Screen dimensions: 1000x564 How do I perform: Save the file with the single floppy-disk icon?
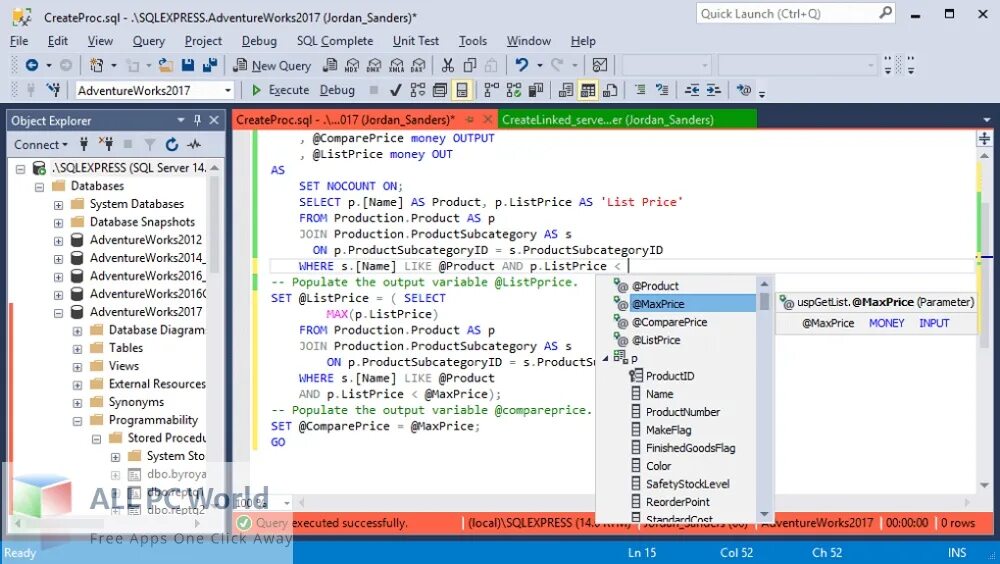click(x=188, y=65)
